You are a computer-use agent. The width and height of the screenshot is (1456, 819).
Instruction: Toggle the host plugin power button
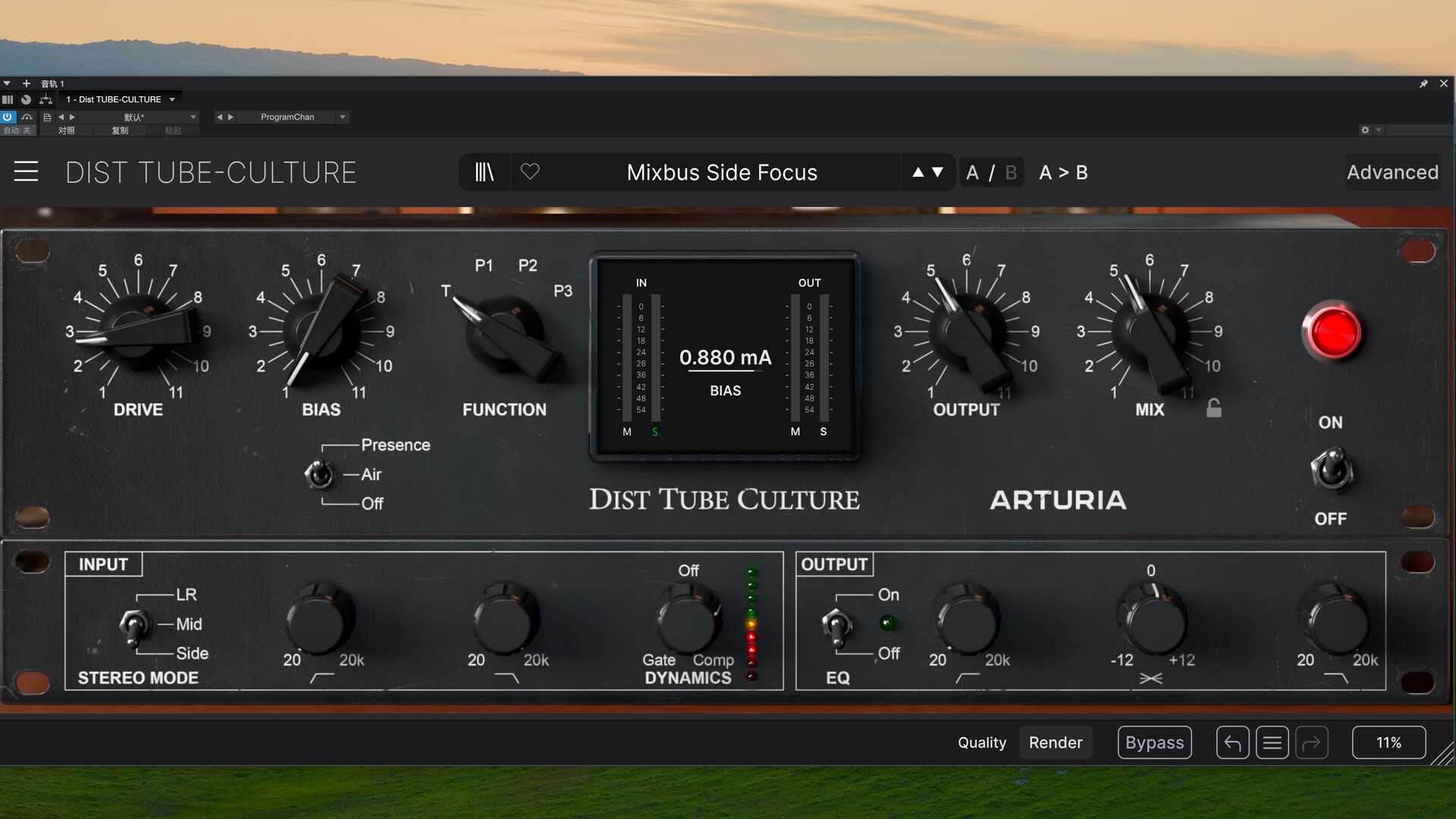tap(8, 117)
